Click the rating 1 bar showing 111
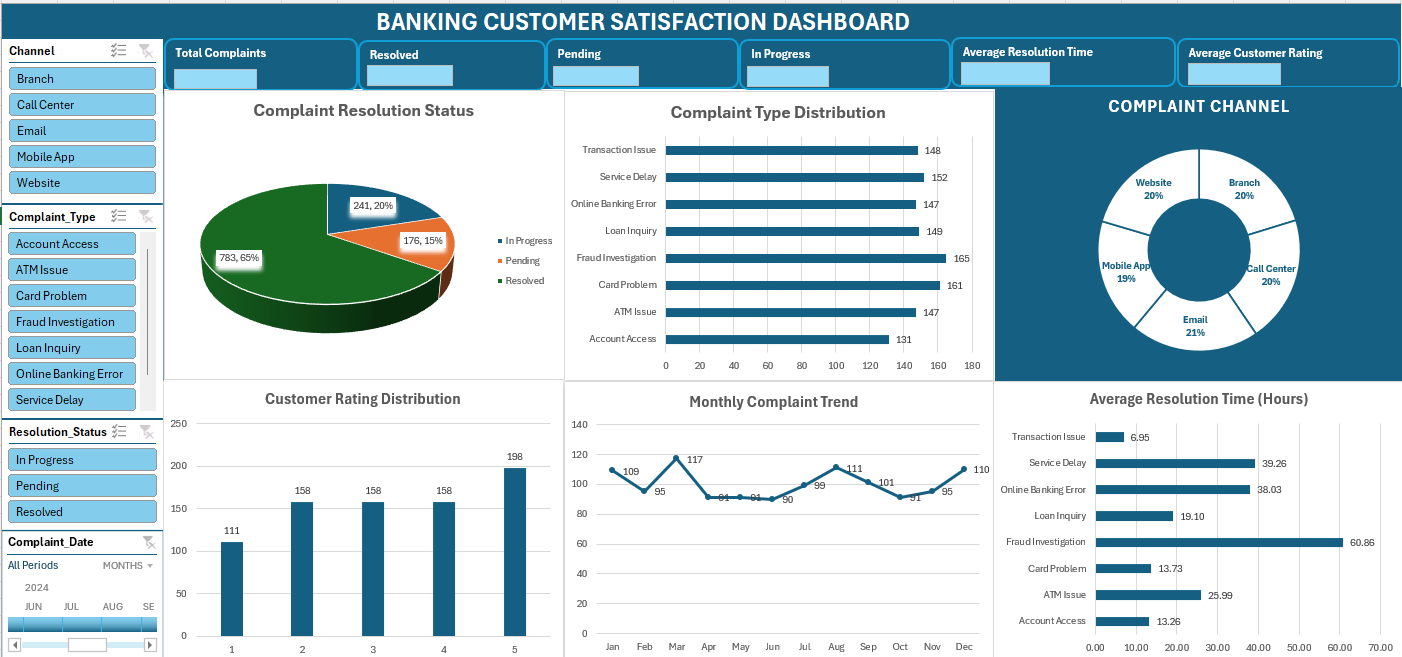 coord(232,589)
